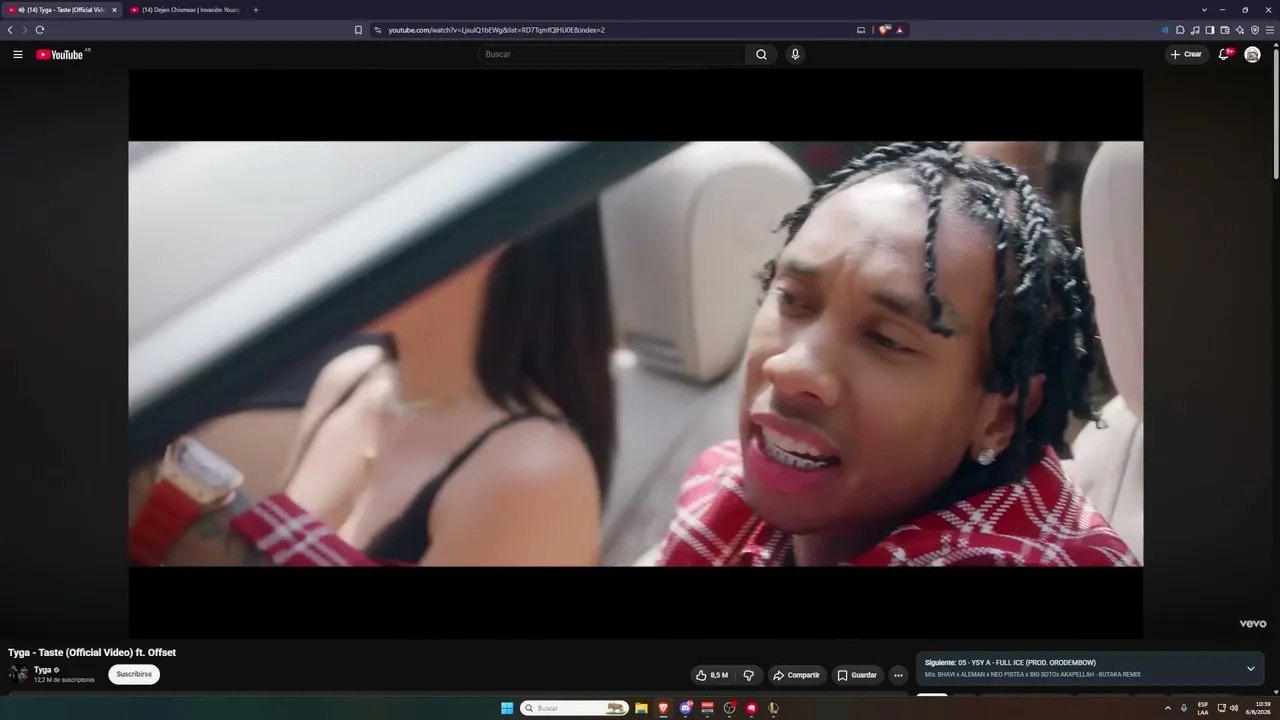Click the Windows taskbar search box
Image resolution: width=1280 pixels, height=720 pixels.
[x=574, y=708]
